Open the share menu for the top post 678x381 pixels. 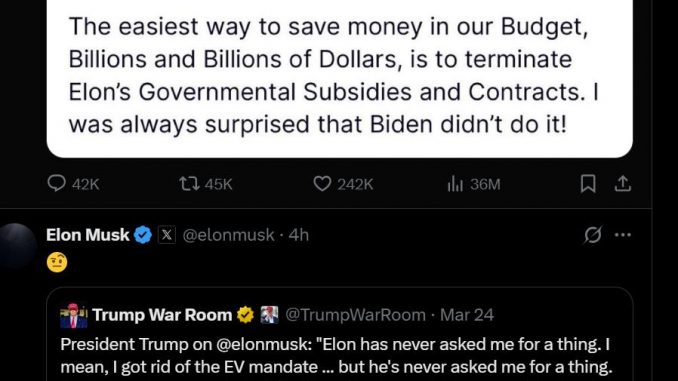point(623,184)
